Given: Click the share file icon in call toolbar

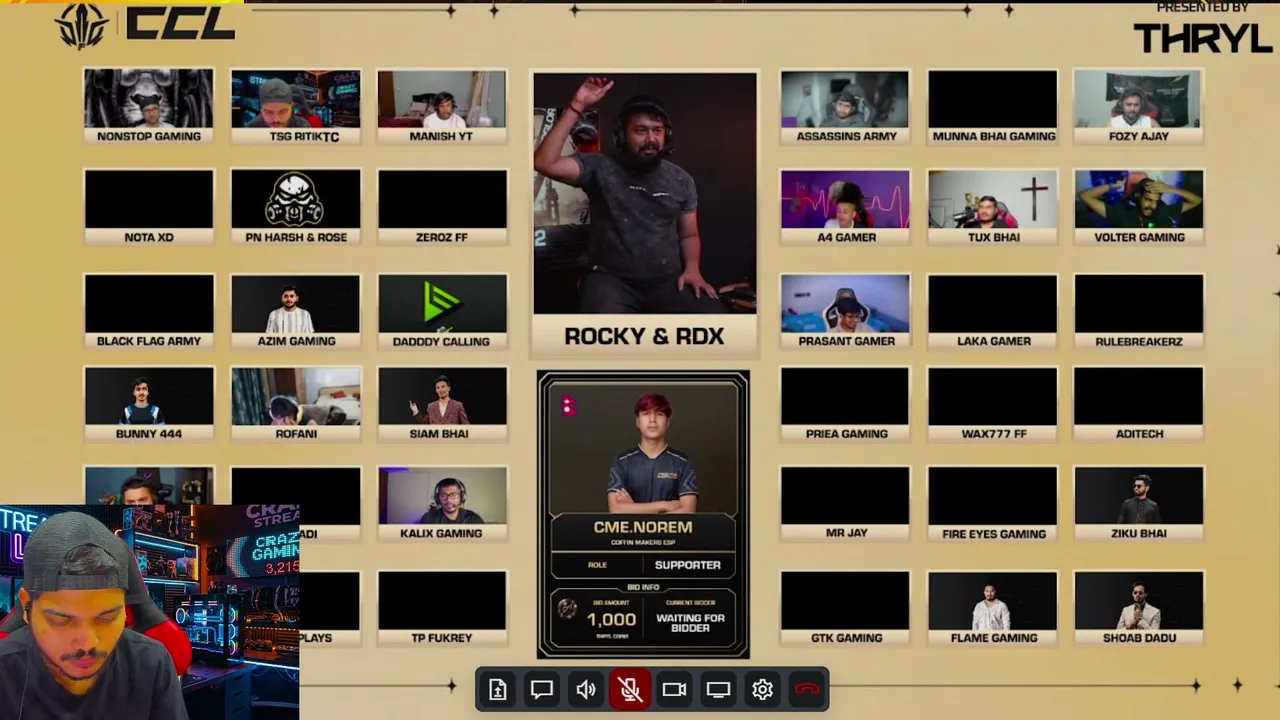Looking at the screenshot, I should 498,689.
